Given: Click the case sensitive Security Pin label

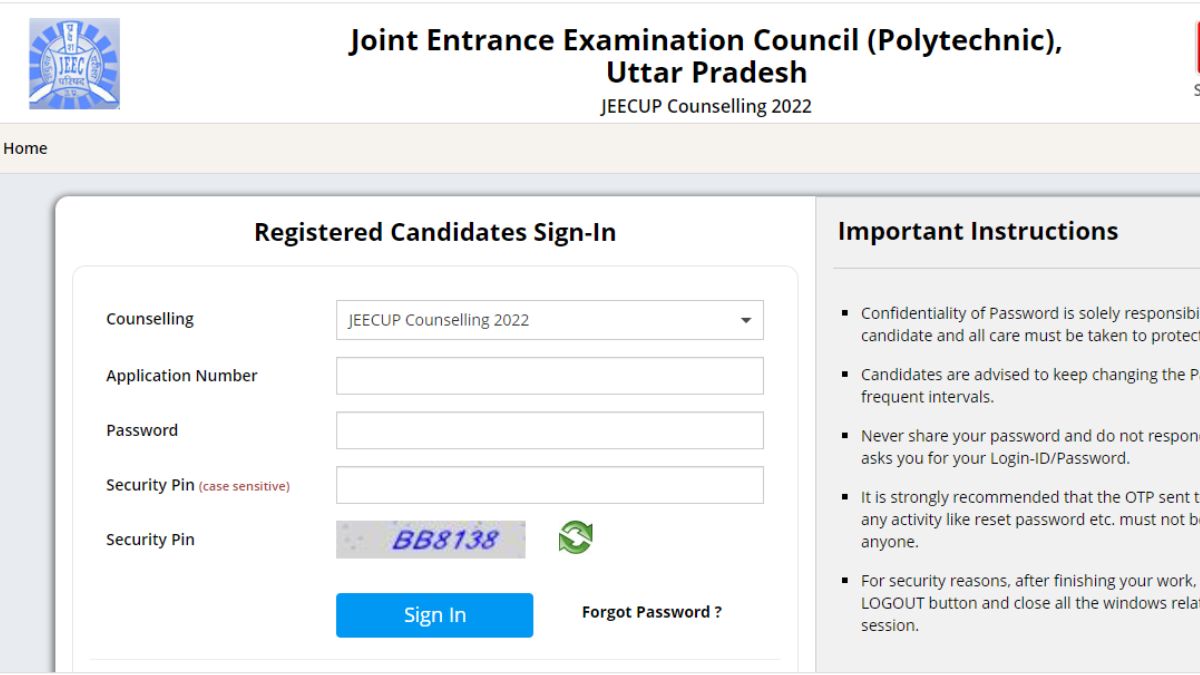Looking at the screenshot, I should click(197, 485).
